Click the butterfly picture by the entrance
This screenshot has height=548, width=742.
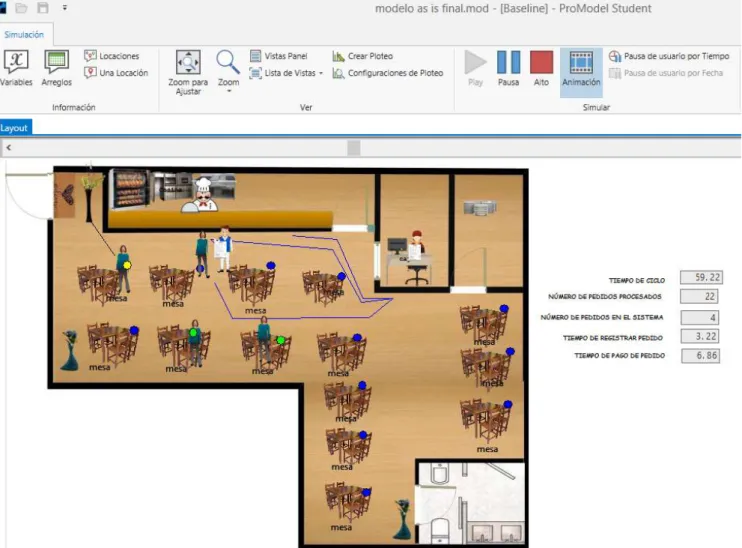[x=64, y=195]
